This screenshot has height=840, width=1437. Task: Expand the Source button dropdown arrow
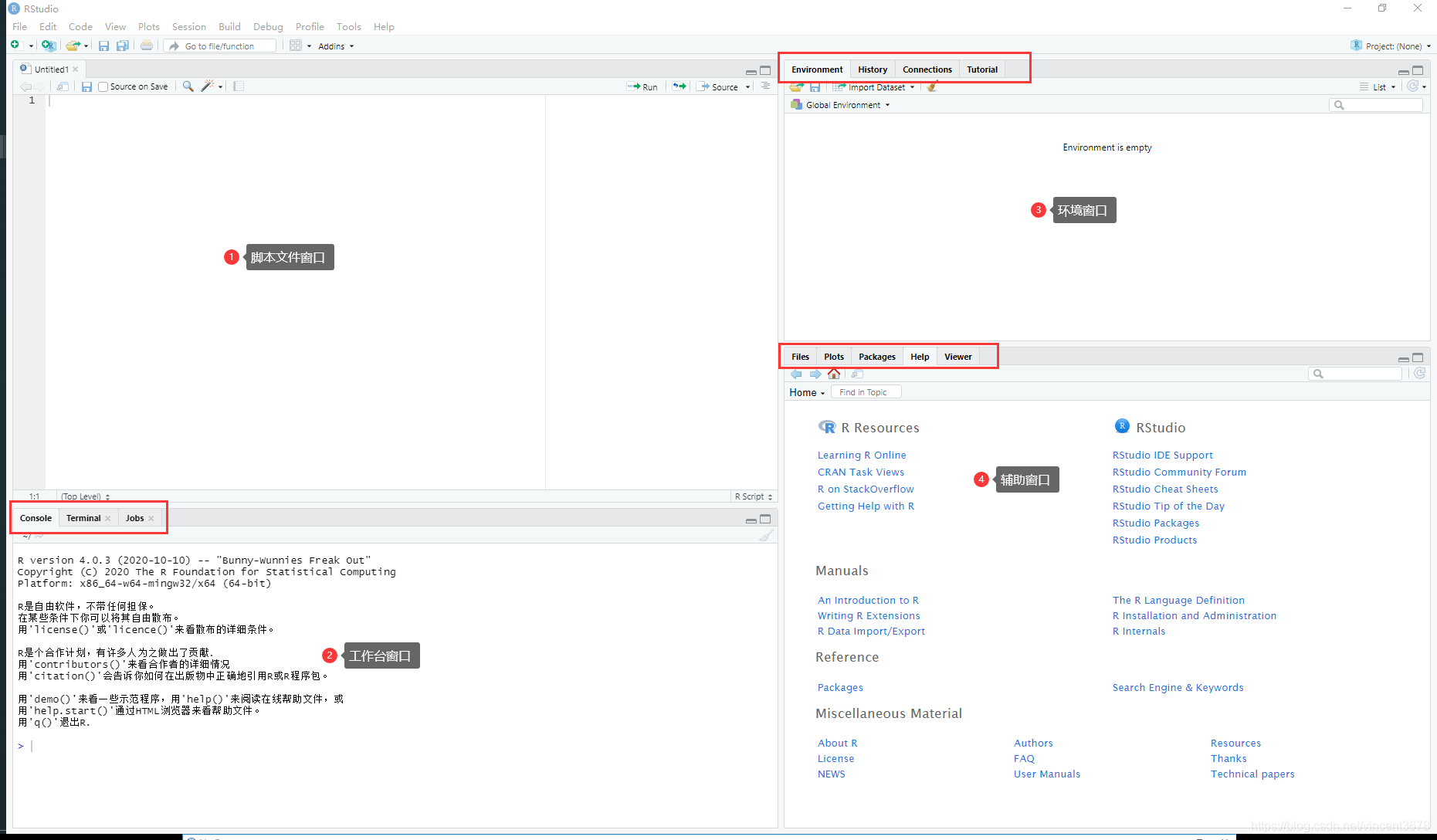747,87
